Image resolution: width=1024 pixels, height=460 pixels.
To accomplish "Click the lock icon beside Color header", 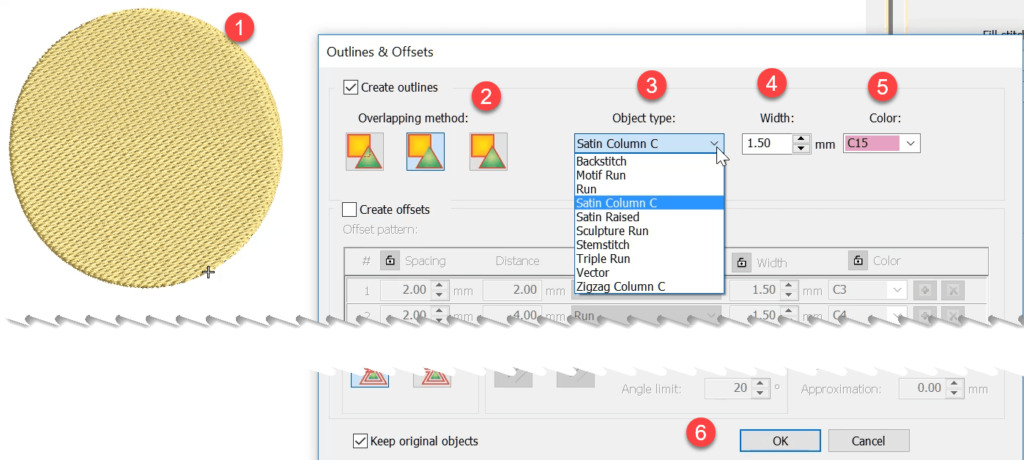I will tap(857, 261).
